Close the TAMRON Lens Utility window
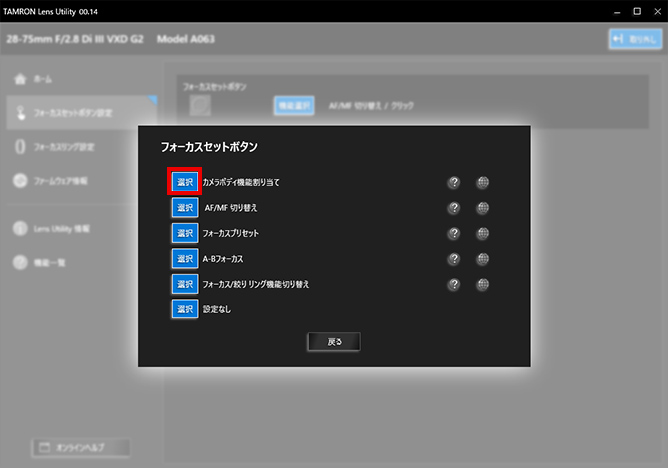 pos(657,11)
